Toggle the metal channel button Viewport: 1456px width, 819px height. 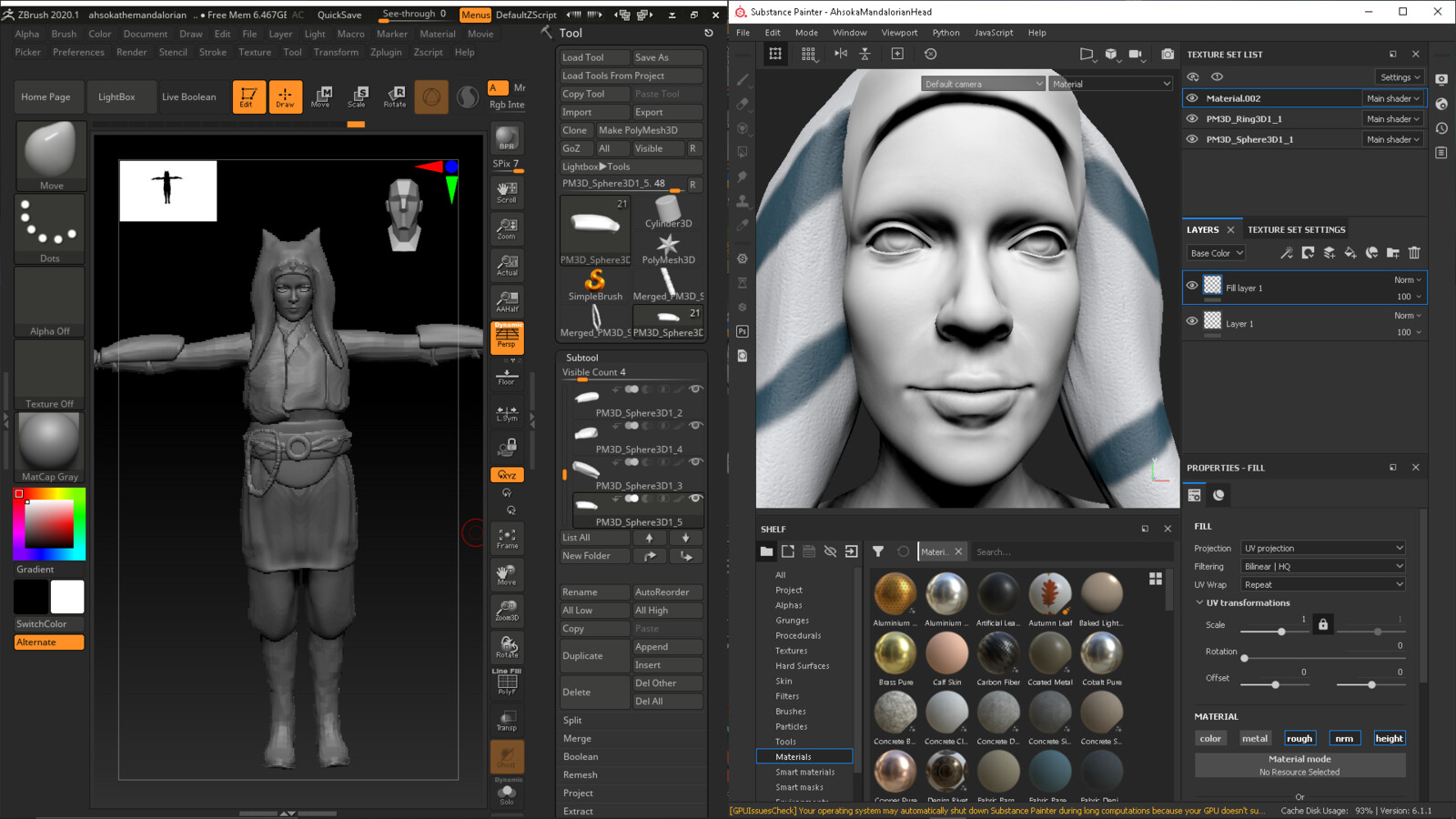[x=1255, y=739]
